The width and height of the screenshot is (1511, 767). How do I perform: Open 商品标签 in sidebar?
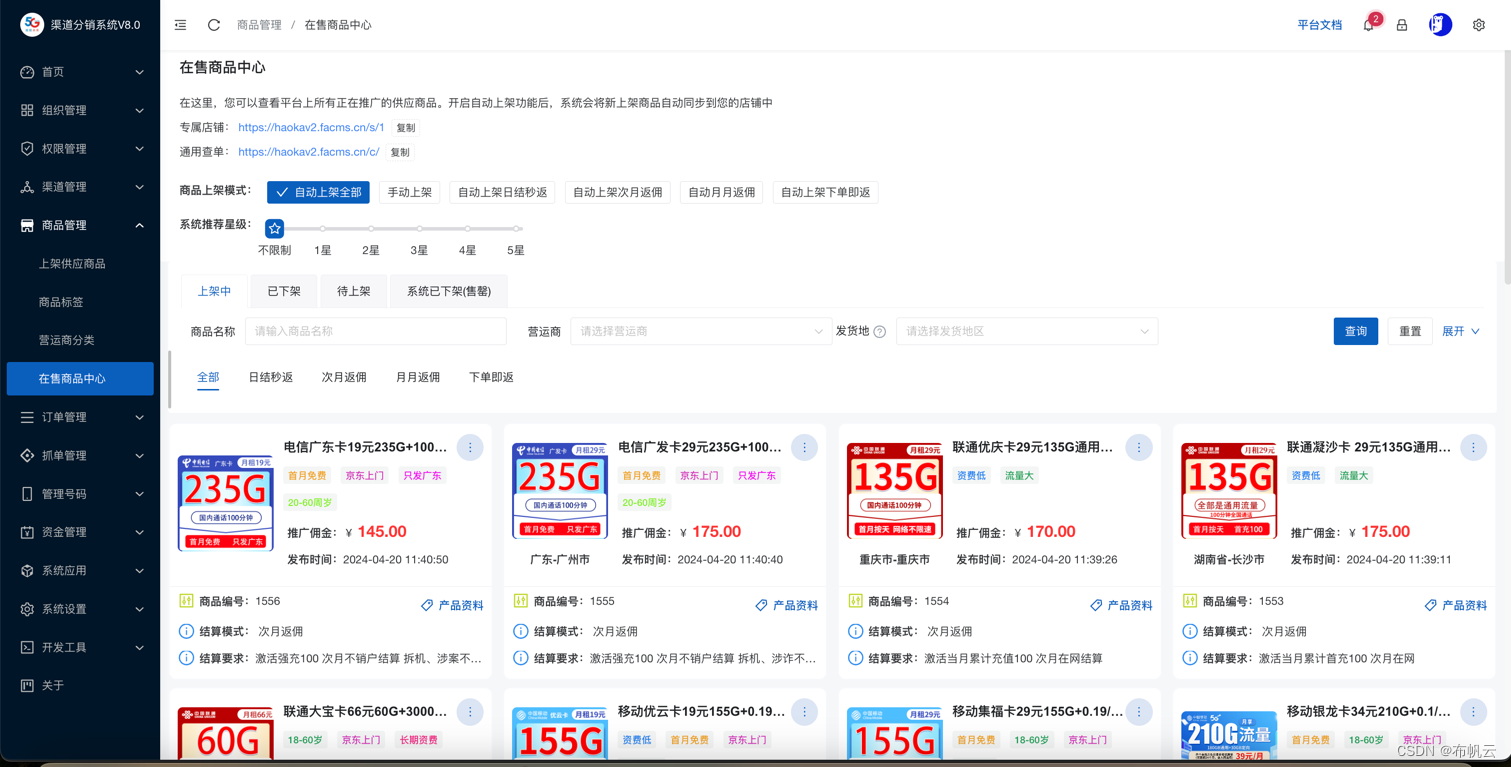coord(80,302)
